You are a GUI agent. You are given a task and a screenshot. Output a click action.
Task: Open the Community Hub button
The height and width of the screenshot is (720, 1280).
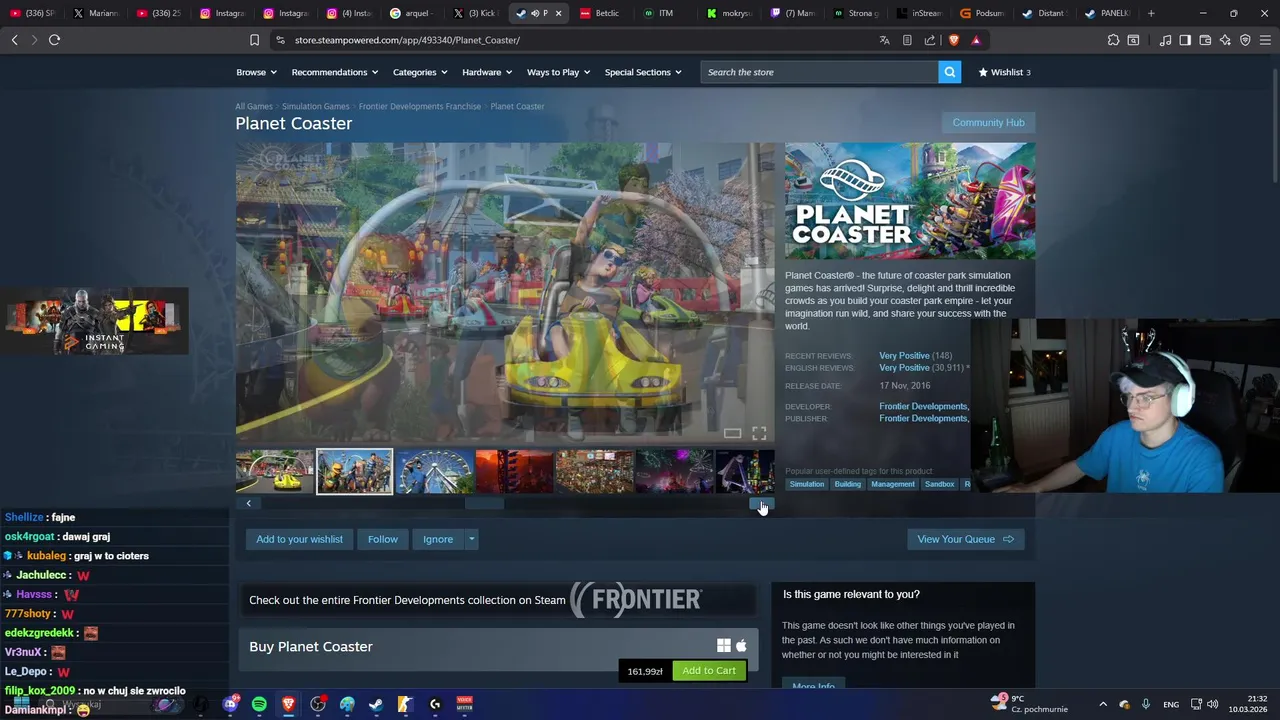click(x=988, y=122)
